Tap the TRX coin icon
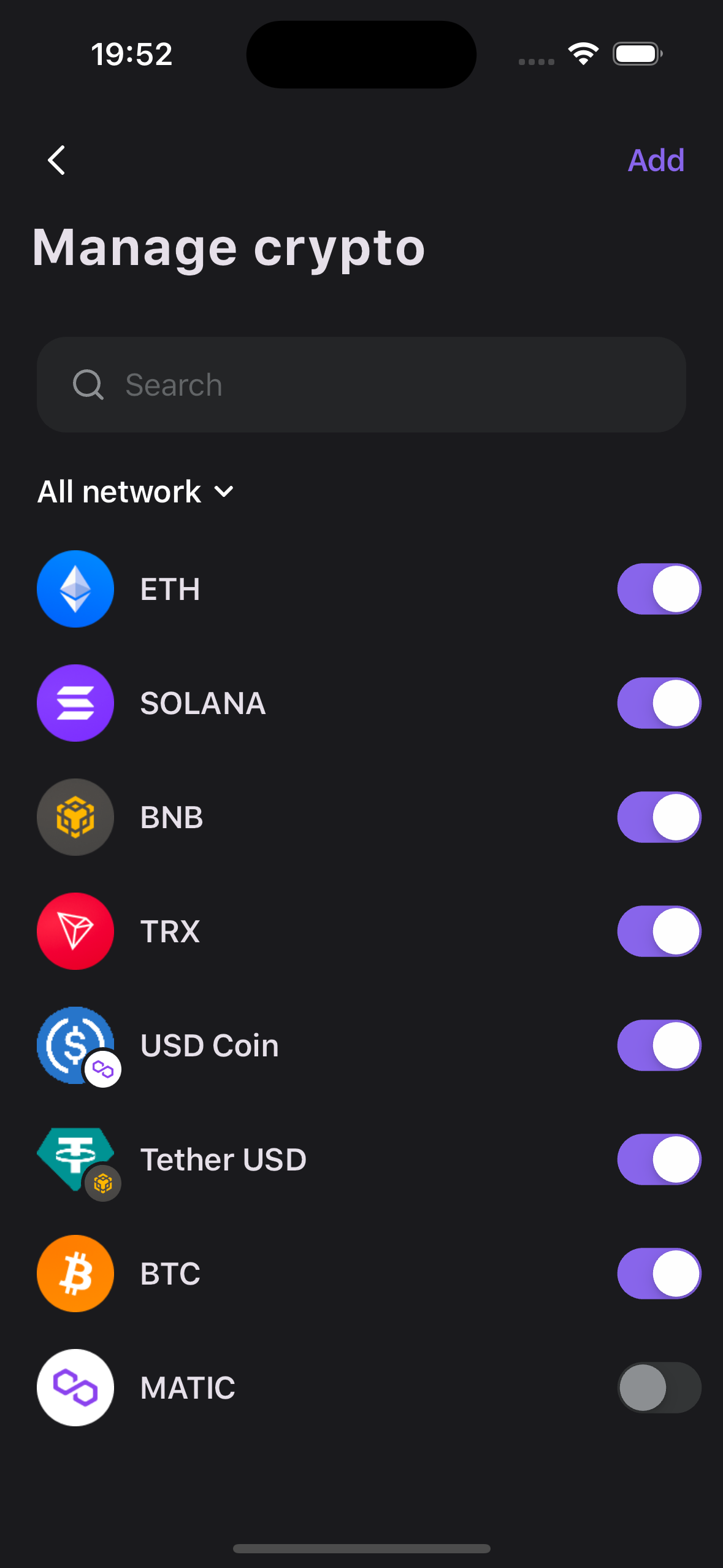723x1568 pixels. 75,931
